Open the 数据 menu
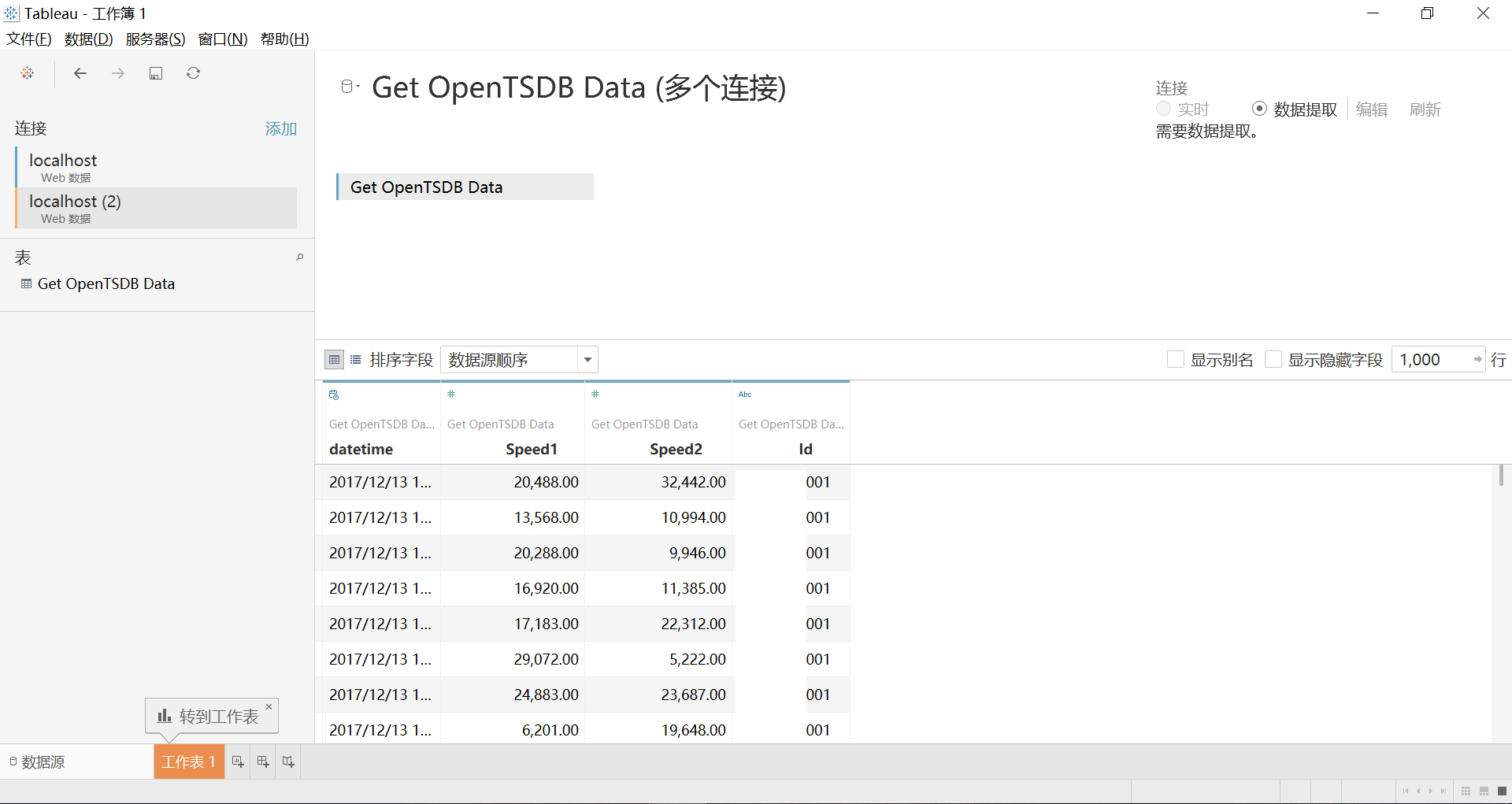Screen dimensions: 1512x804 88,39
